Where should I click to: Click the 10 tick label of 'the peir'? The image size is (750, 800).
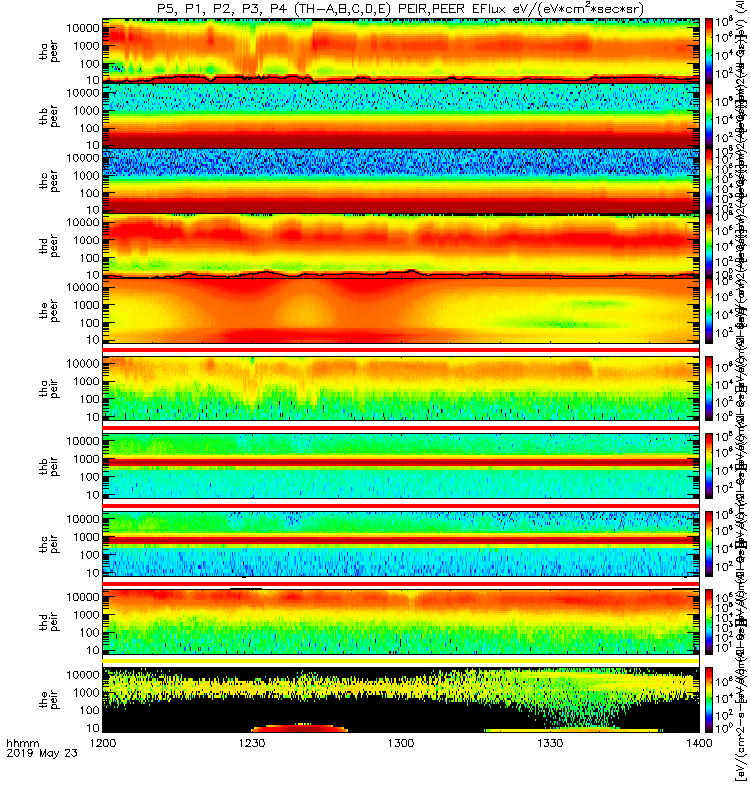[93, 728]
